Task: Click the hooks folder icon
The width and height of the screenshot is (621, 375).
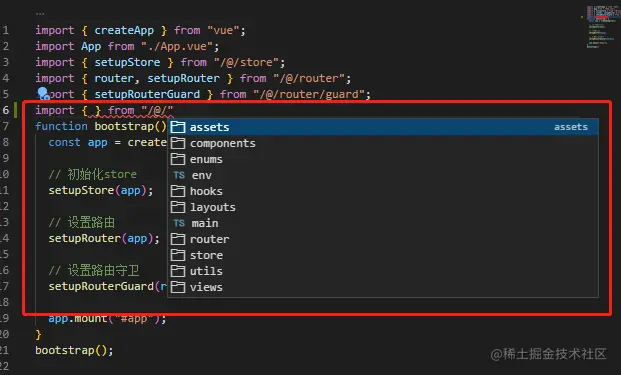Action: pos(178,191)
